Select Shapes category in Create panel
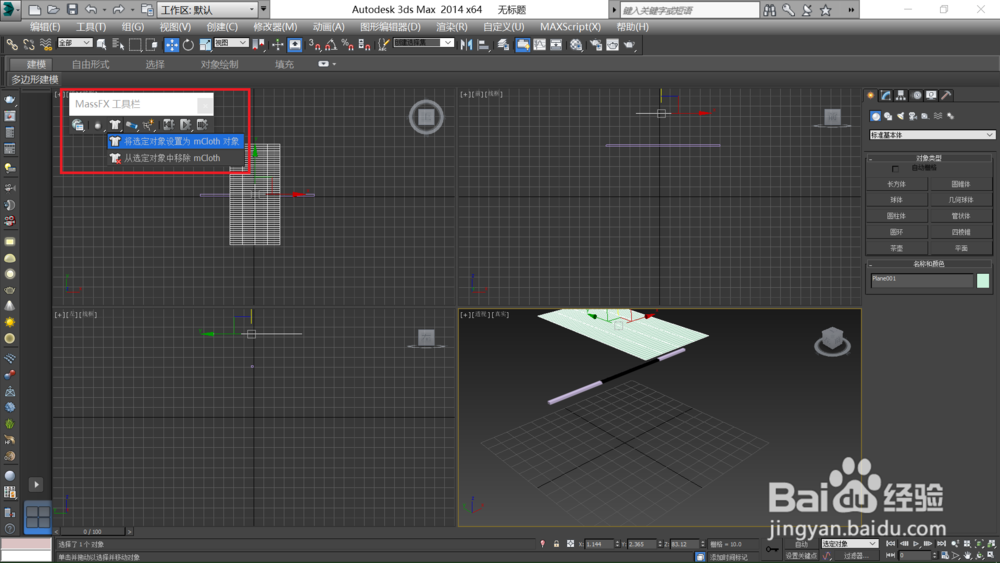 pyautogui.click(x=888, y=116)
